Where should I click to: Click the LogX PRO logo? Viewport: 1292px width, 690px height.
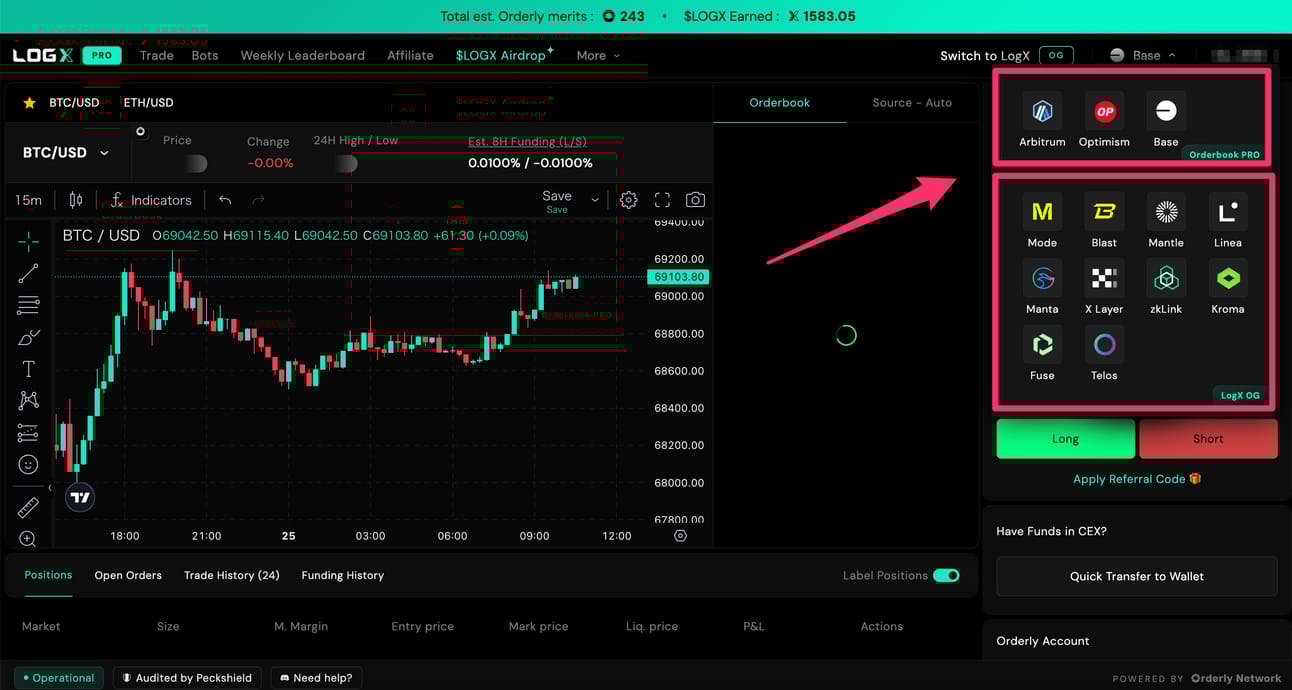67,56
